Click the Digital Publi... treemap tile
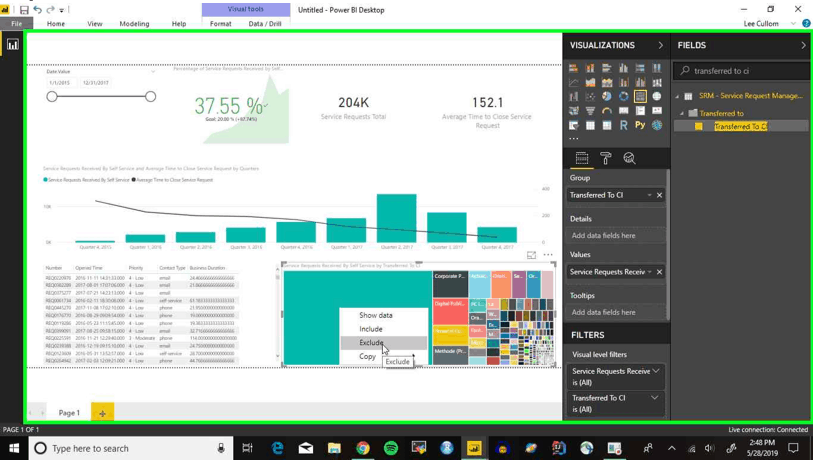 pos(450,311)
